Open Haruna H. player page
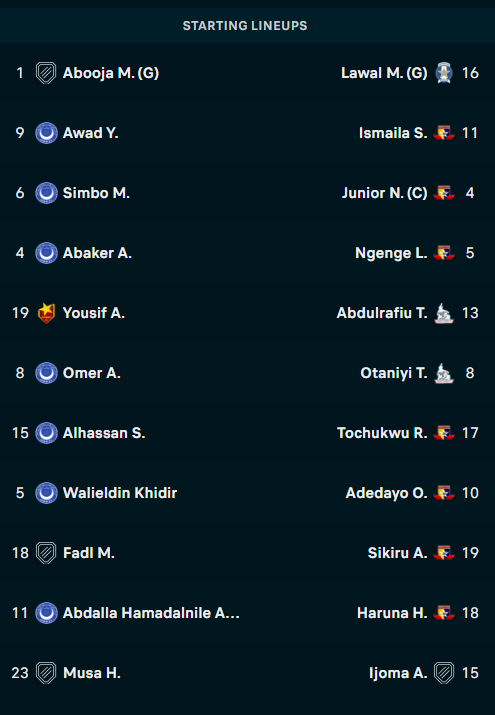The width and height of the screenshot is (495, 715). tap(392, 613)
